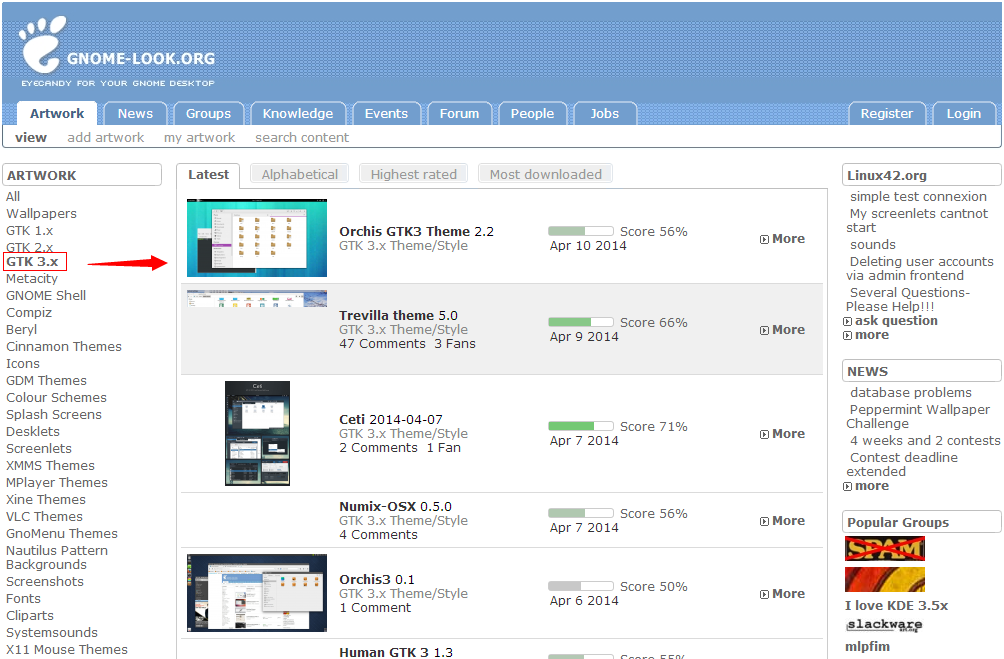Viewport: 1004px width, 659px height.
Task: Click the GNOME foot logo
Action: coord(42,44)
